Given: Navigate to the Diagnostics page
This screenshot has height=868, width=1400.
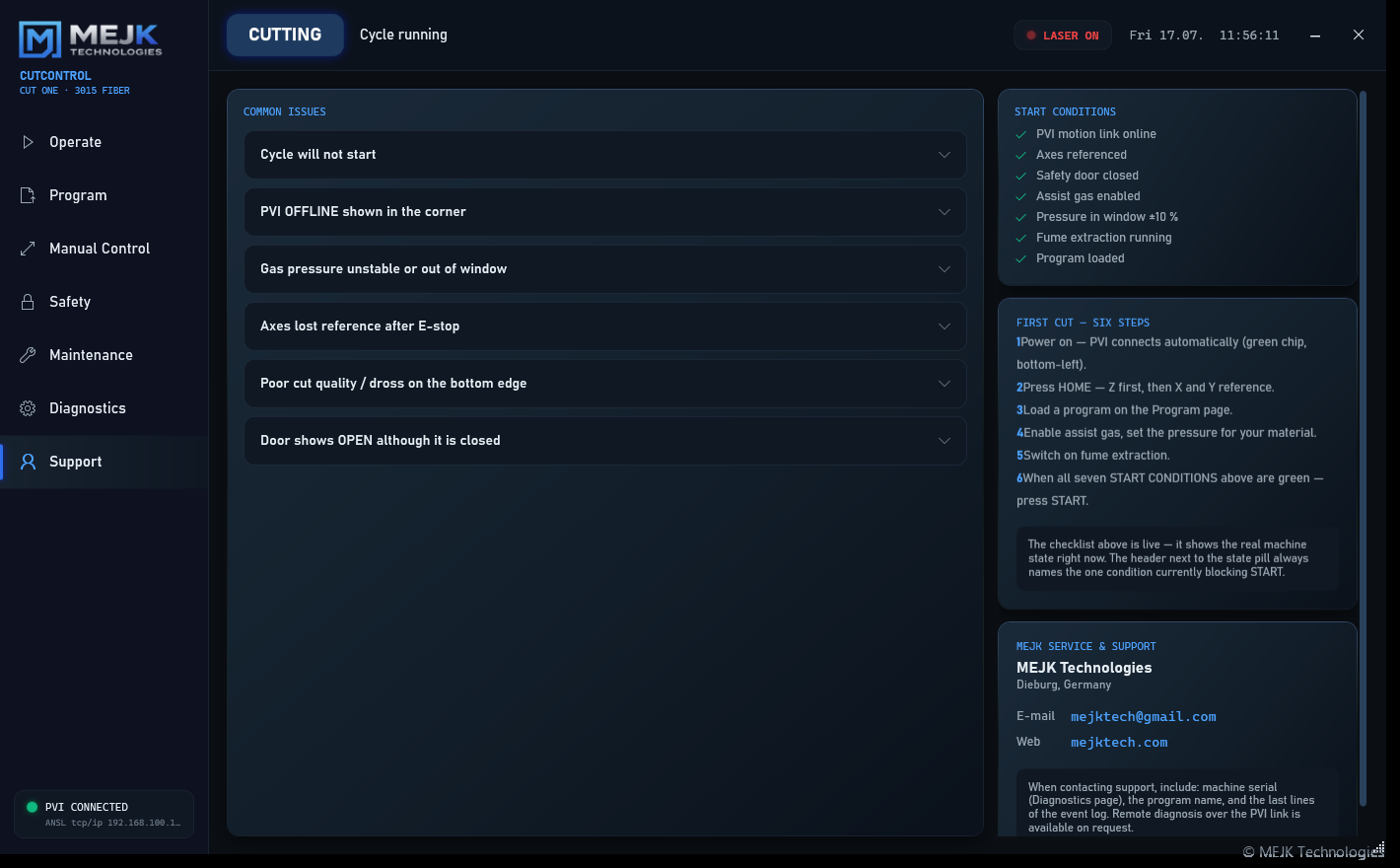Looking at the screenshot, I should [105, 408].
